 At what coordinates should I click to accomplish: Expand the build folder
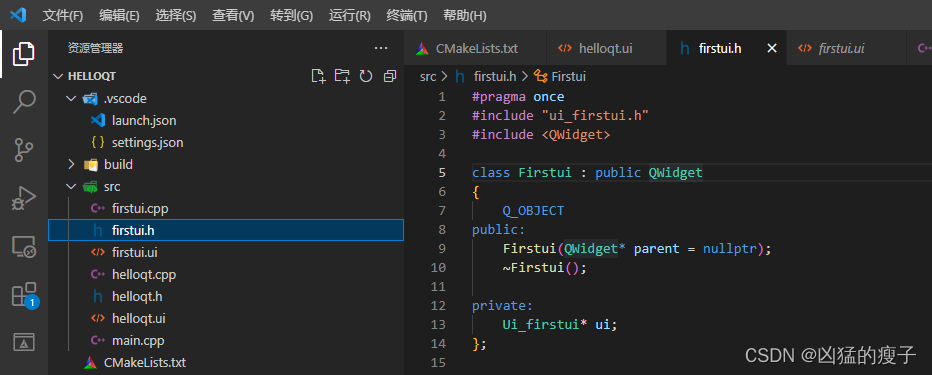[x=71, y=165]
